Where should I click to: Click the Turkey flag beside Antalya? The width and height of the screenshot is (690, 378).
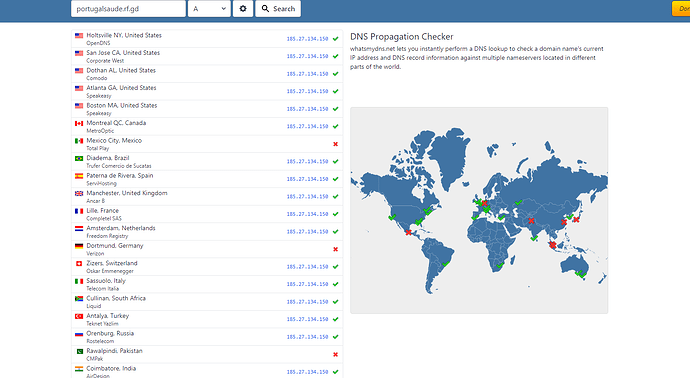click(x=79, y=316)
